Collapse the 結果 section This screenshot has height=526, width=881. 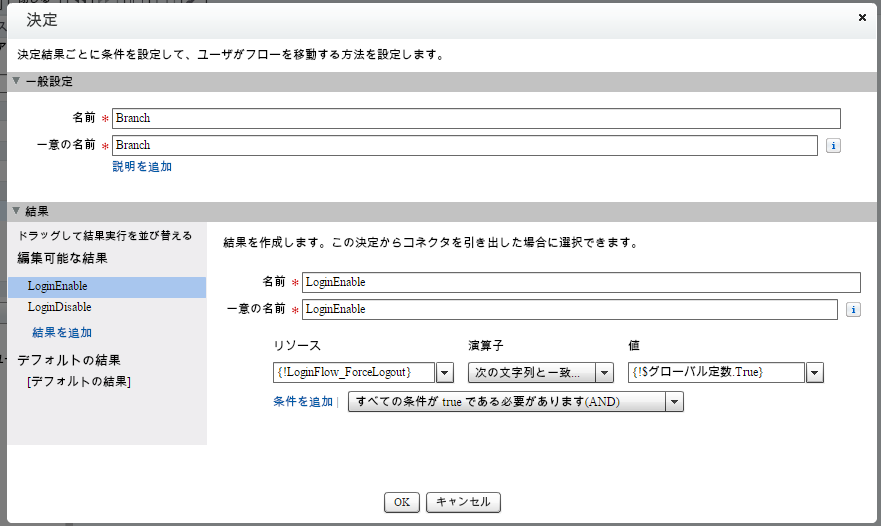(16, 211)
